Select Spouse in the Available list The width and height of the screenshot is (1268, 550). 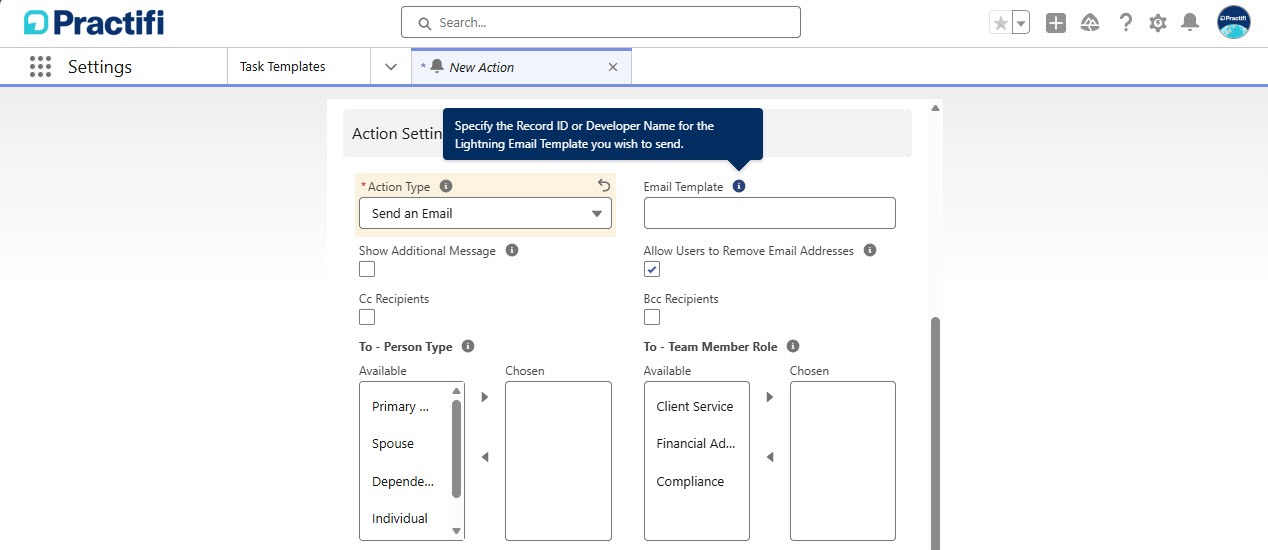[x=405, y=443]
